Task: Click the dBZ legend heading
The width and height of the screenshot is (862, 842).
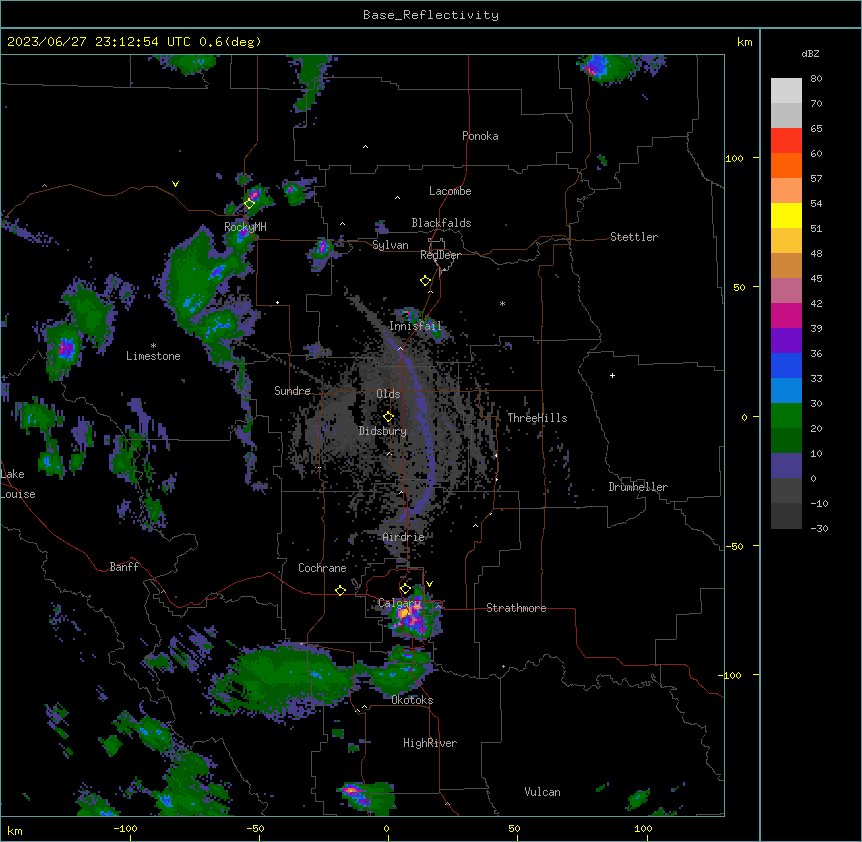Action: pos(810,53)
